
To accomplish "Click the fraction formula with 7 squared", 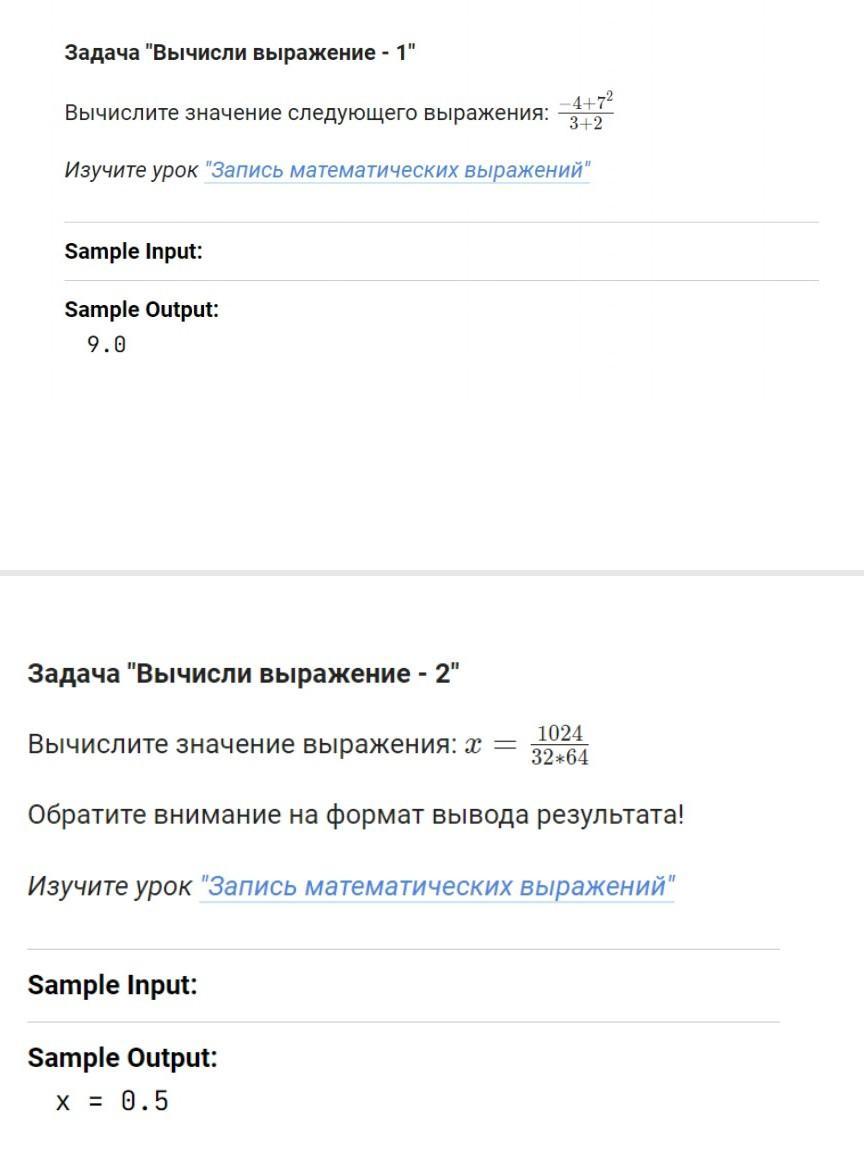I will pos(585,112).
